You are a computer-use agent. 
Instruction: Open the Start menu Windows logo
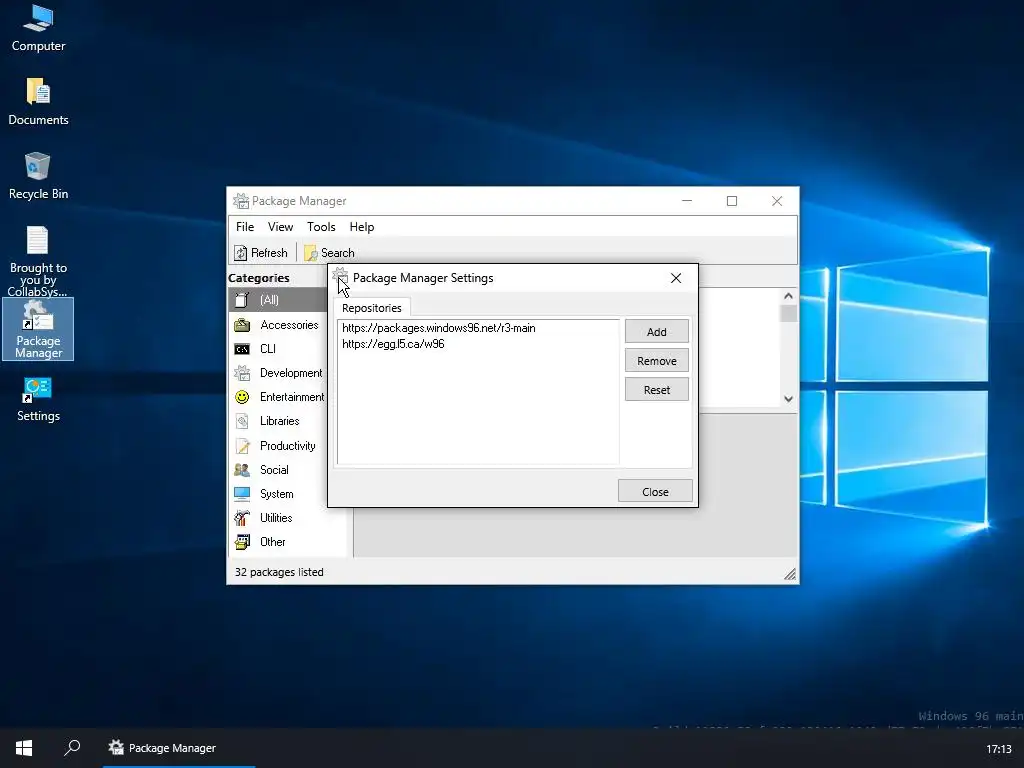(24, 748)
